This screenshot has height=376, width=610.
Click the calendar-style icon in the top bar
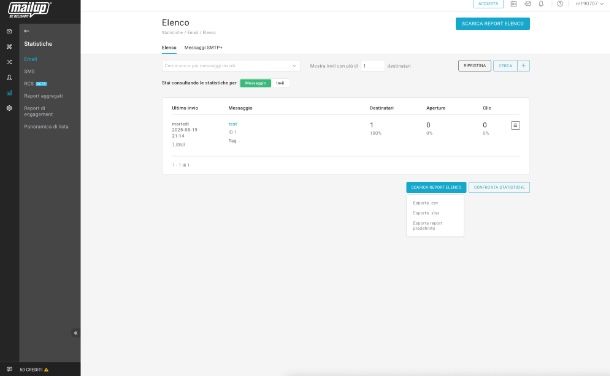[x=514, y=4]
